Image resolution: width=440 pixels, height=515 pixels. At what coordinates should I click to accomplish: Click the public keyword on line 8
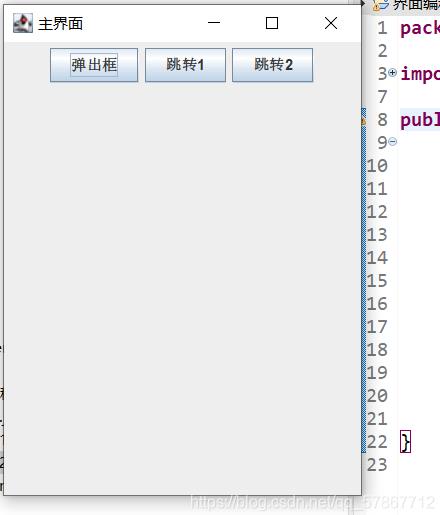tap(420, 120)
